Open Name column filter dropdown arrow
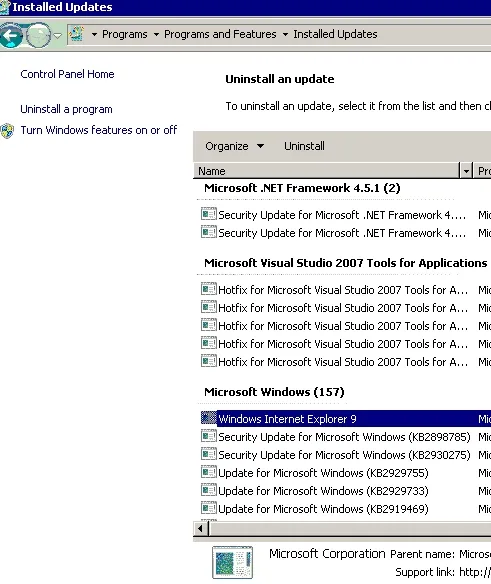The width and height of the screenshot is (491, 584). (x=466, y=171)
